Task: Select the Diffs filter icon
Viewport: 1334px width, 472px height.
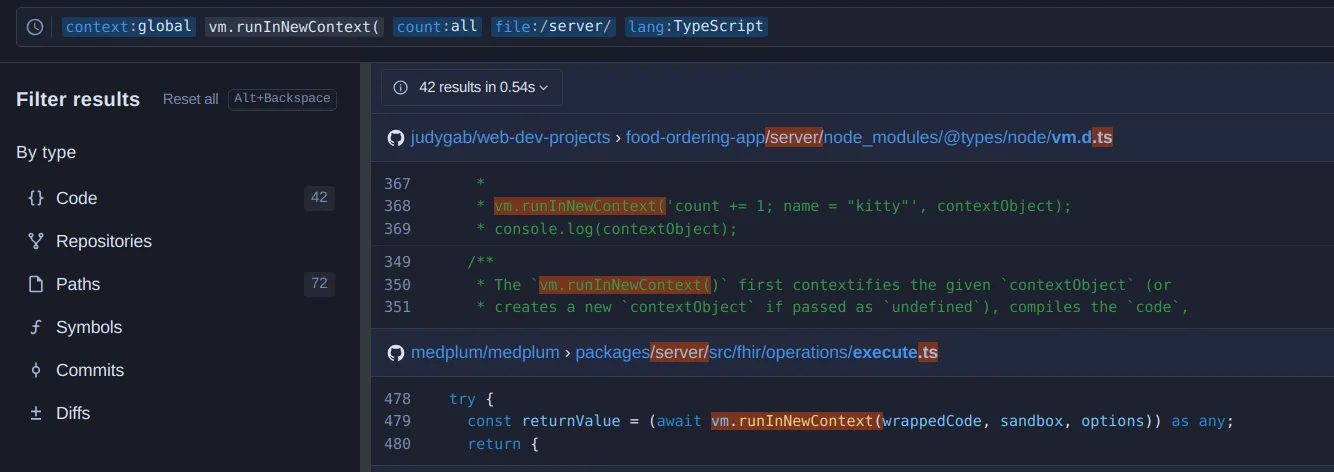Action: pyautogui.click(x=36, y=413)
